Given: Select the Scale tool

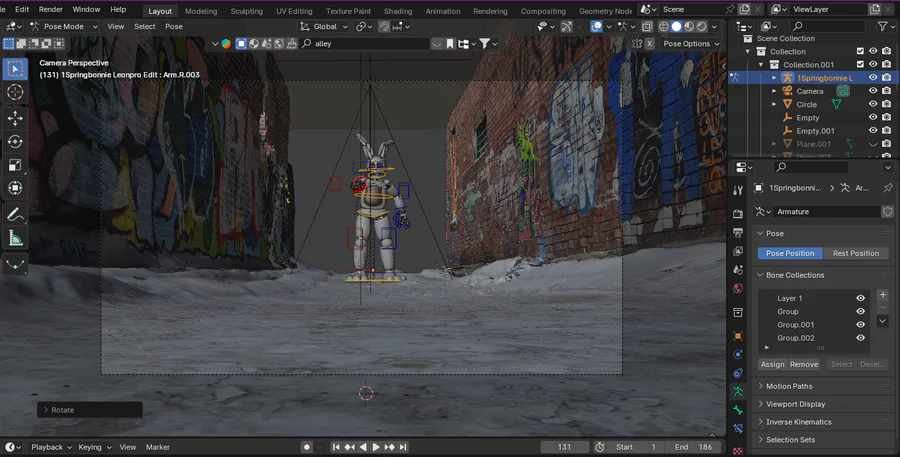Looking at the screenshot, I should pyautogui.click(x=15, y=165).
